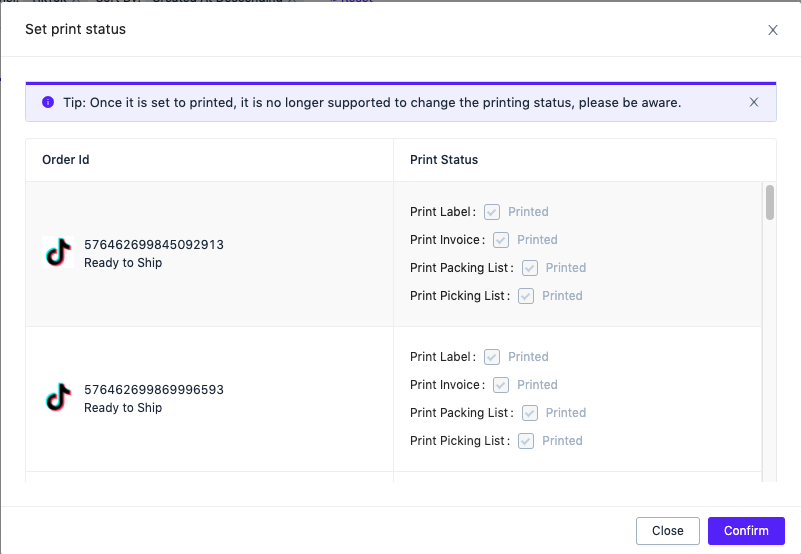
Task: Click Printed text beside Print Invoice, second order
Action: click(537, 385)
